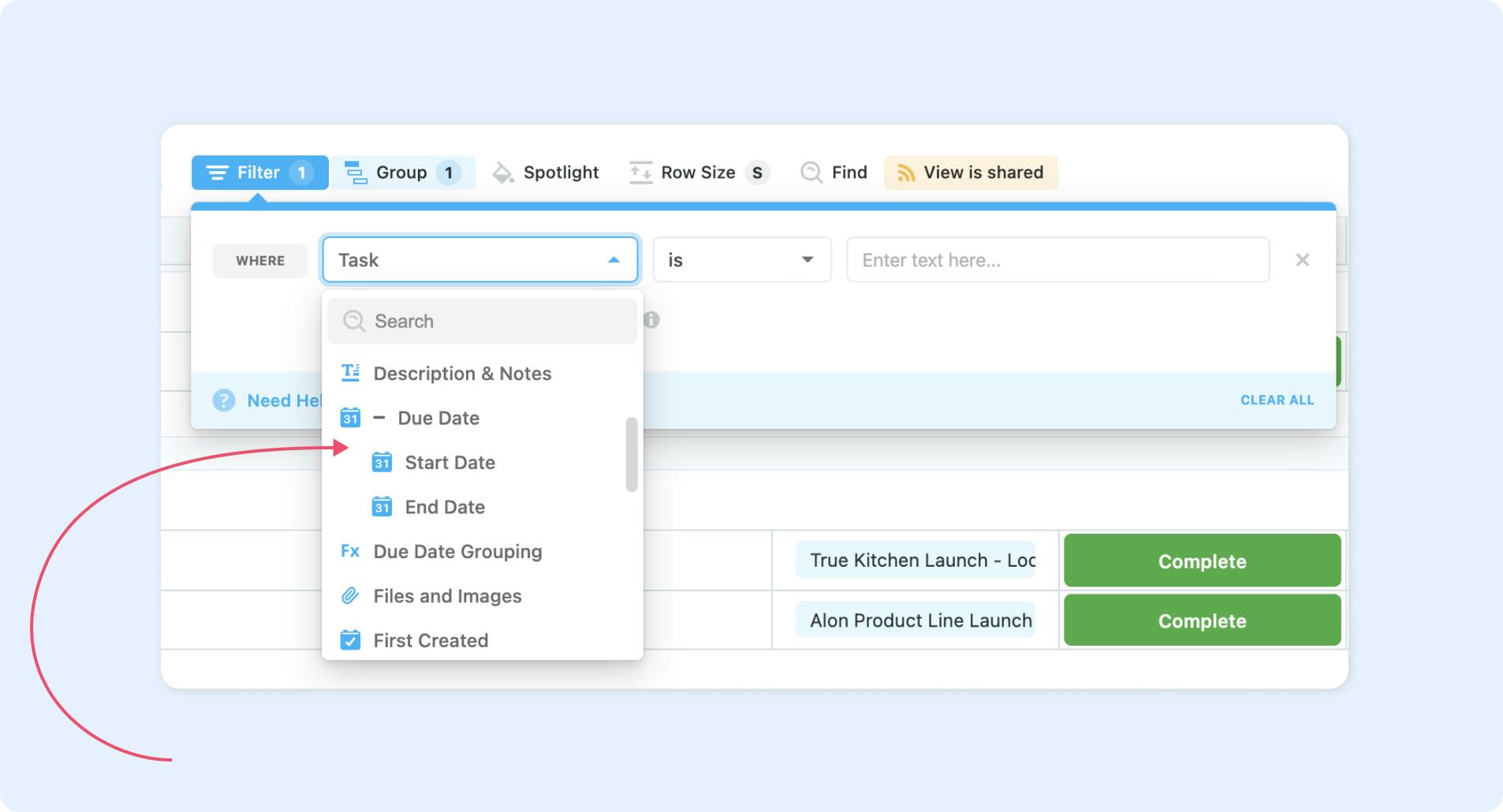Collapse the Due Date group
The height and width of the screenshot is (812, 1503).
(x=379, y=418)
